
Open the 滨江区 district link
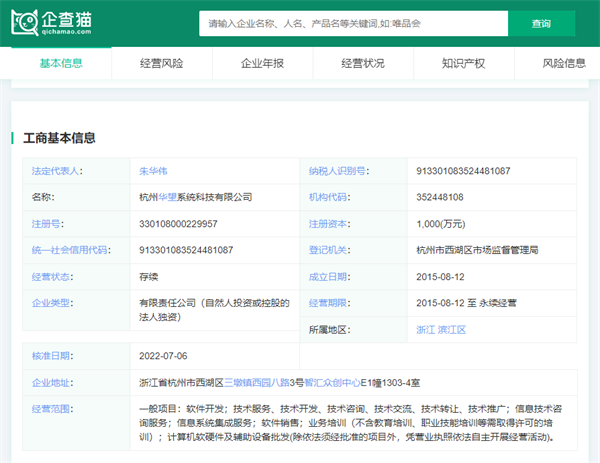pyautogui.click(x=452, y=329)
